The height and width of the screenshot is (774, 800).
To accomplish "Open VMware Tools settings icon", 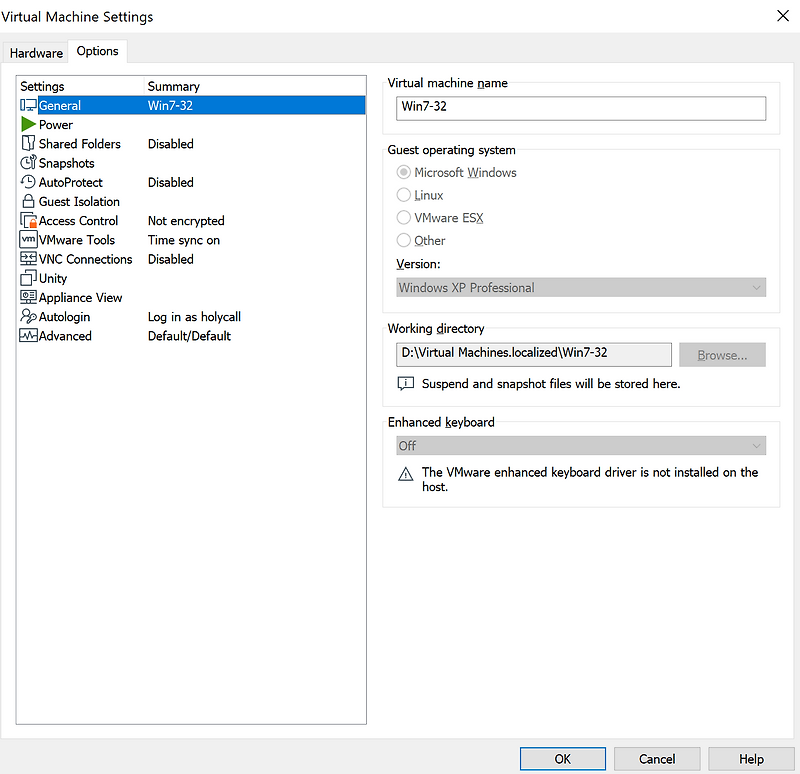I will [x=27, y=239].
